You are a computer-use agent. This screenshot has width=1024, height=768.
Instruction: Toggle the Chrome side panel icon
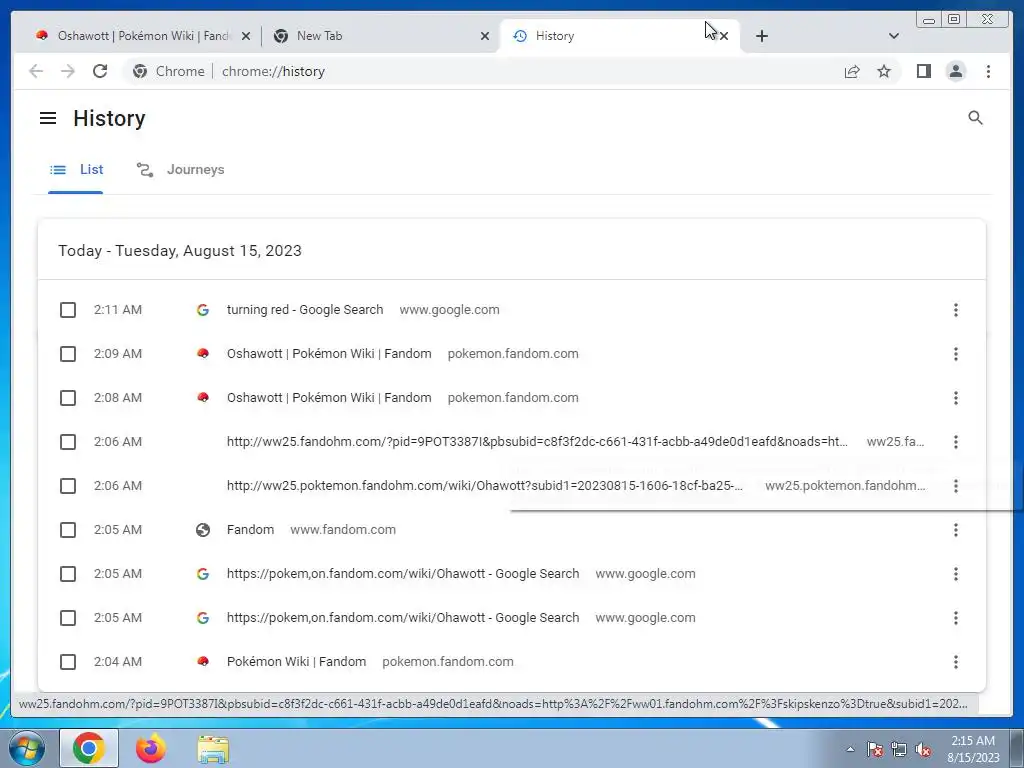(923, 71)
